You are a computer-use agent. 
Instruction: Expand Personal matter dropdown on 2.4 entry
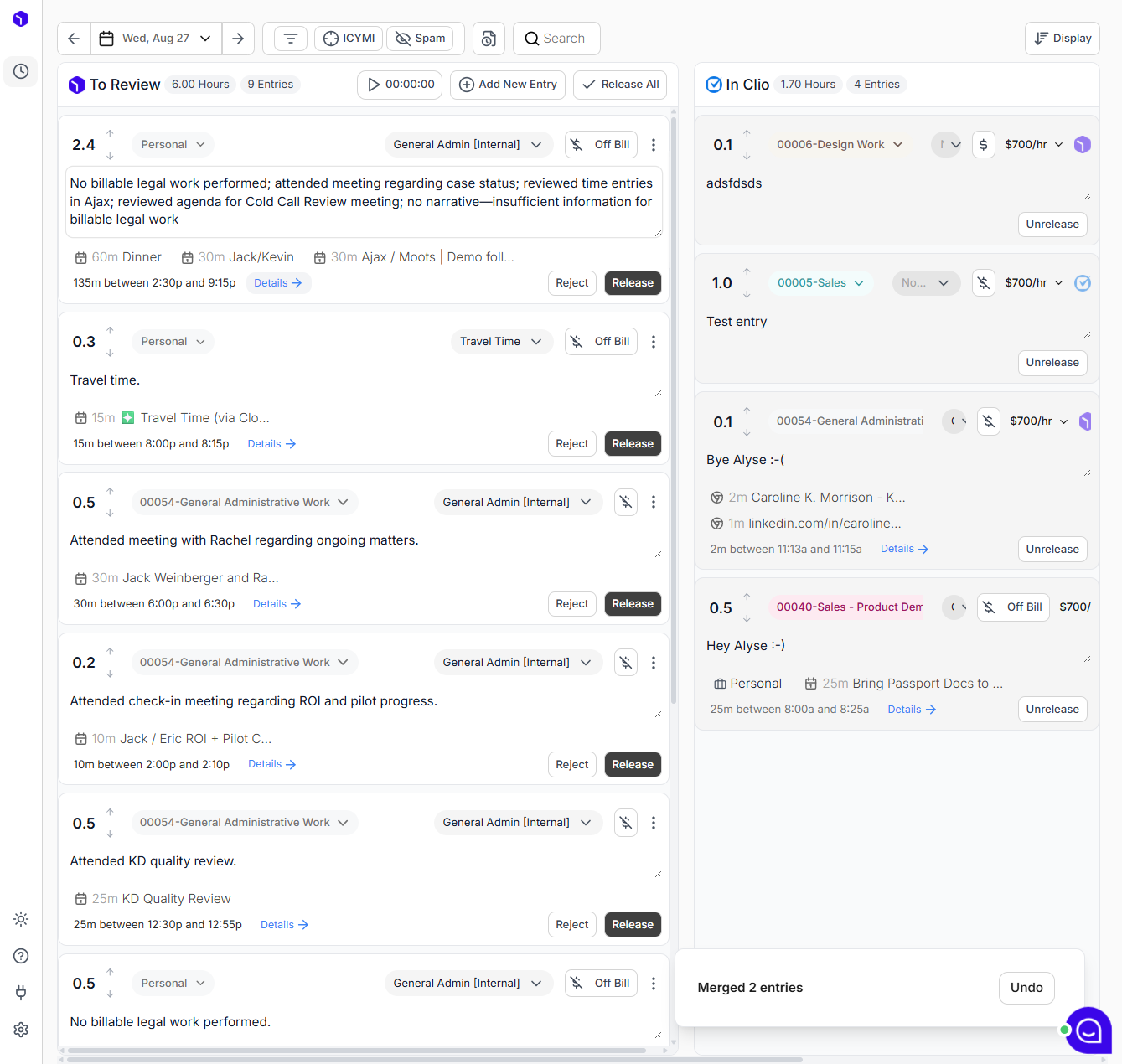(173, 145)
